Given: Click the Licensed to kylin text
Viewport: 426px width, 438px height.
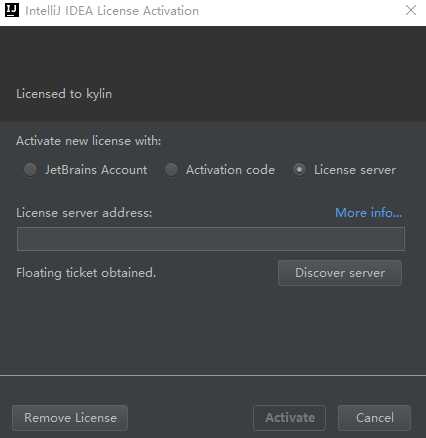Looking at the screenshot, I should [64, 94].
